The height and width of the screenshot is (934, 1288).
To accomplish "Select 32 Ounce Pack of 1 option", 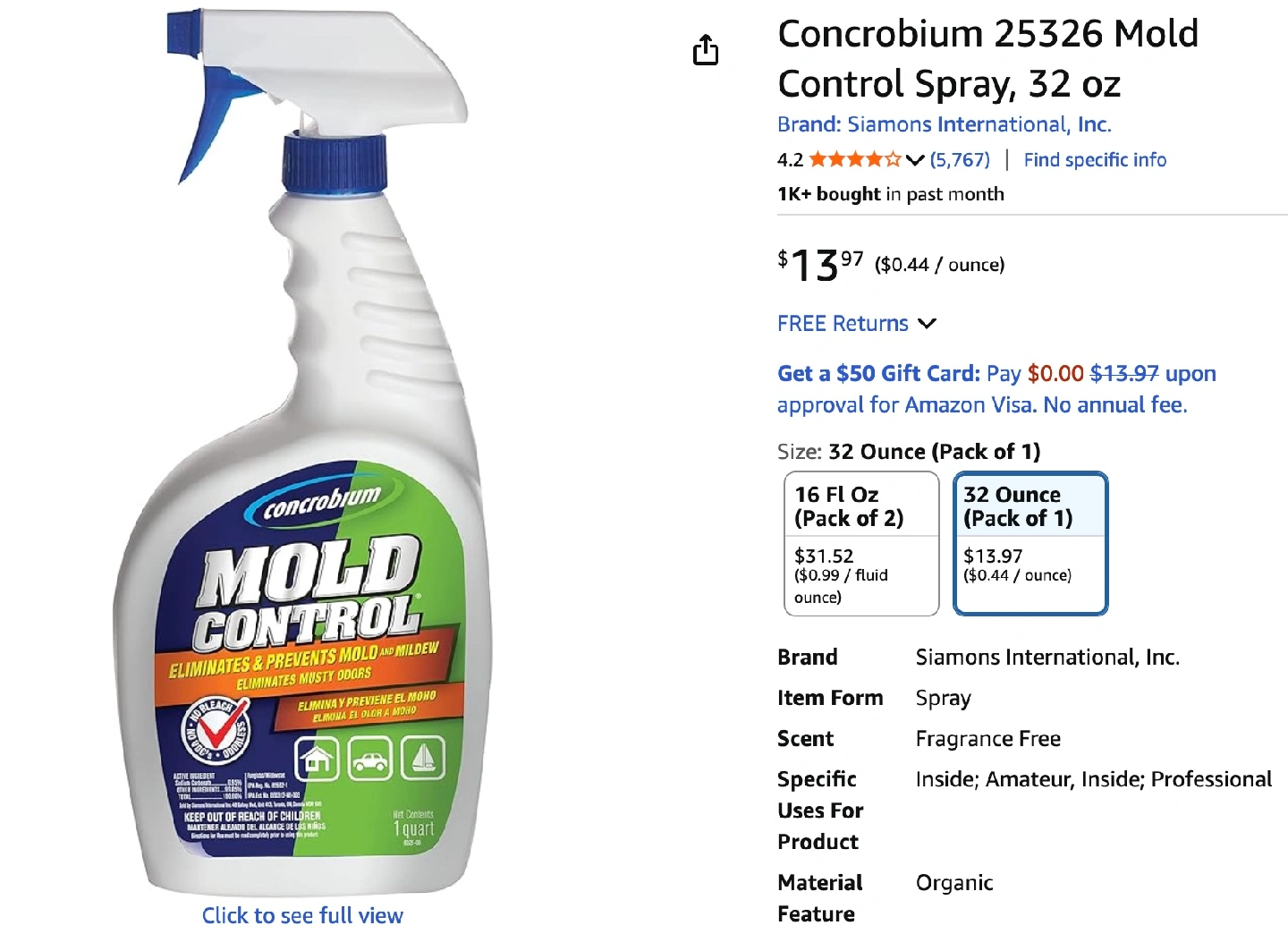I will point(1030,543).
